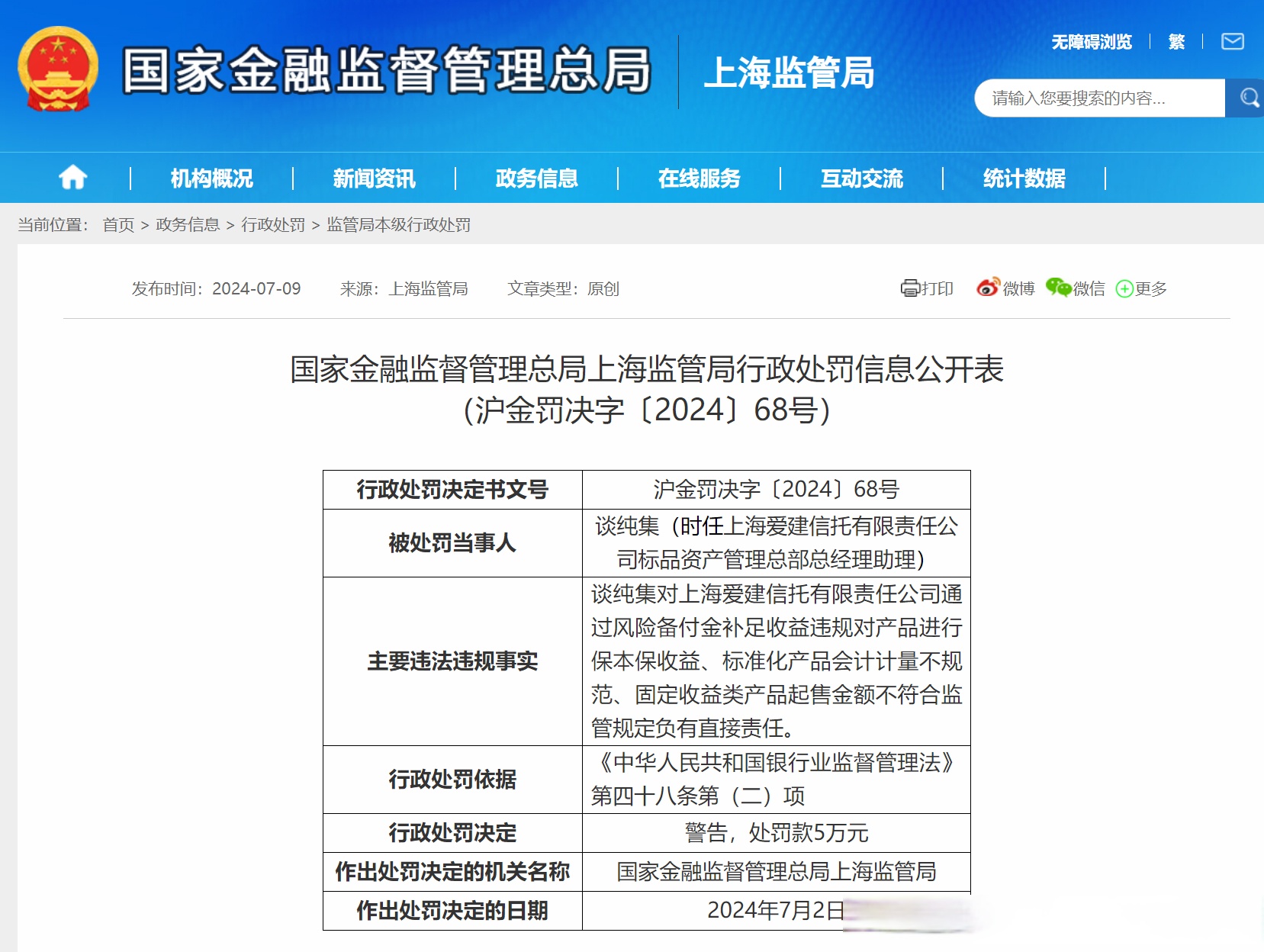Click the 2024年7月2日 date cell
Viewport: 1264px width, 952px height.
click(777, 911)
